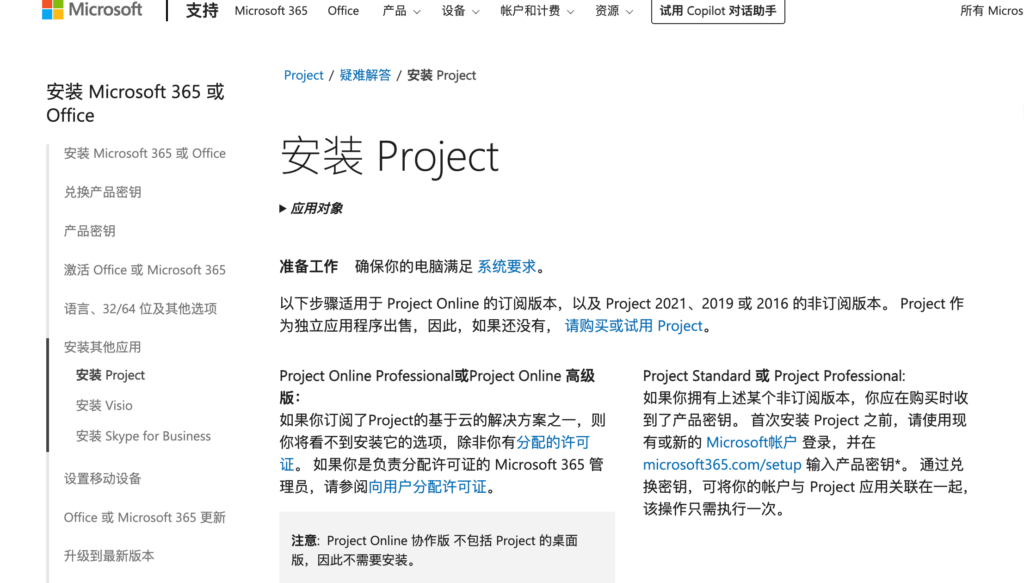The width and height of the screenshot is (1024, 583).
Task: Expand the 产品 dropdown menu
Action: pos(400,11)
